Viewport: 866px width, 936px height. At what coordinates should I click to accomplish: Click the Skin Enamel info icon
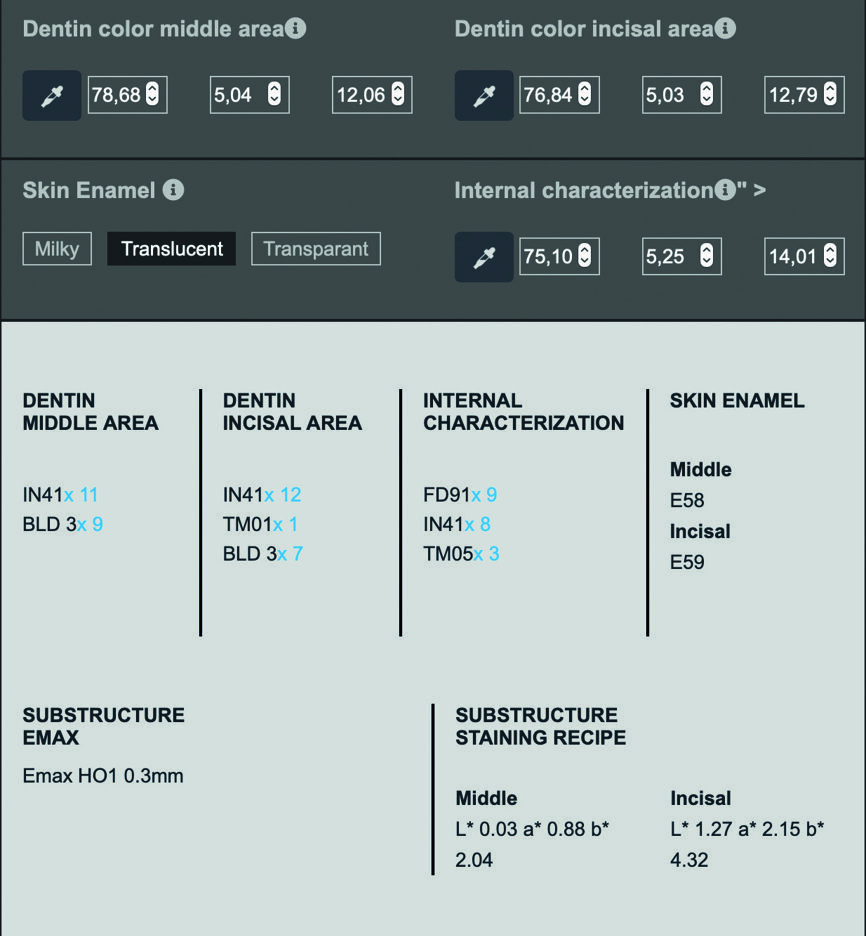click(x=174, y=189)
